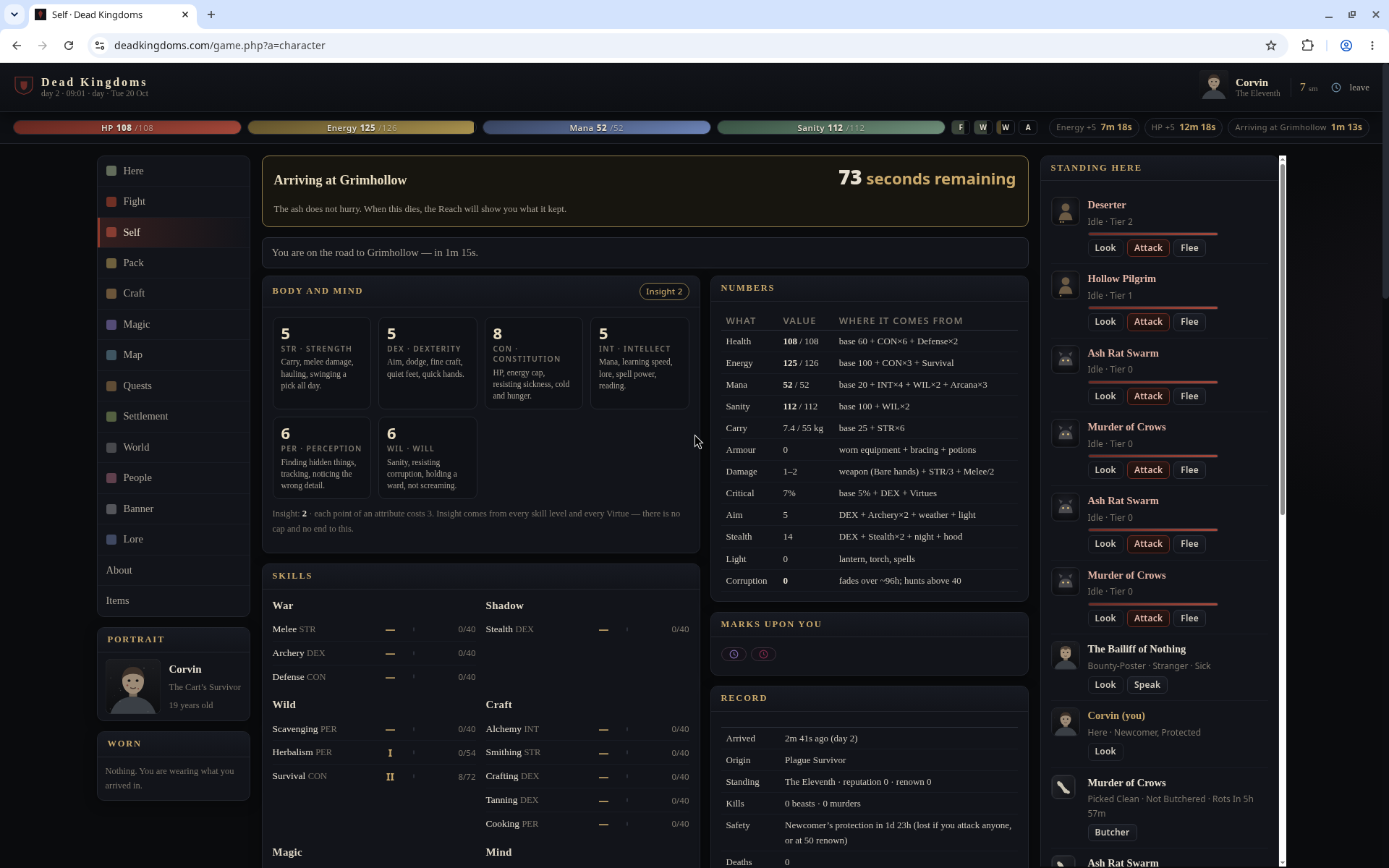Click the Murder of Crows carcass icon
This screenshot has height=868, width=1389.
point(1065,787)
